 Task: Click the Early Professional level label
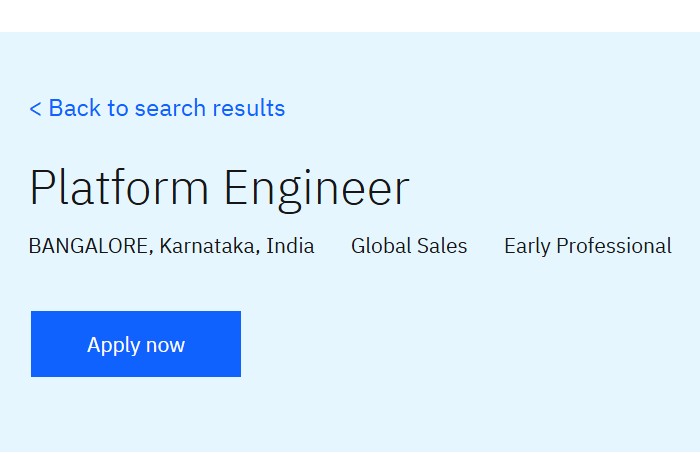pos(588,246)
